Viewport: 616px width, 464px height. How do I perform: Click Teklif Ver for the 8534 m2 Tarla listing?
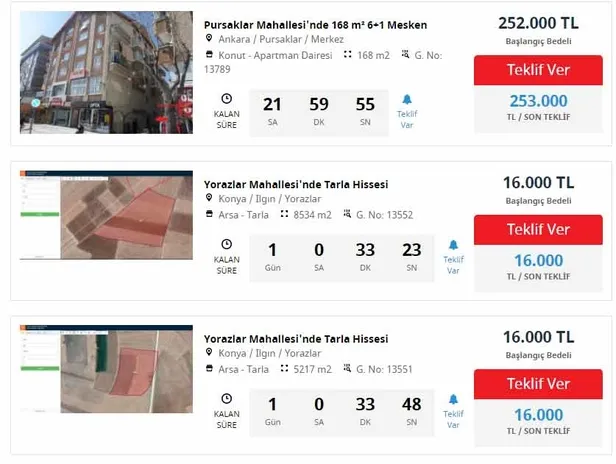538,229
